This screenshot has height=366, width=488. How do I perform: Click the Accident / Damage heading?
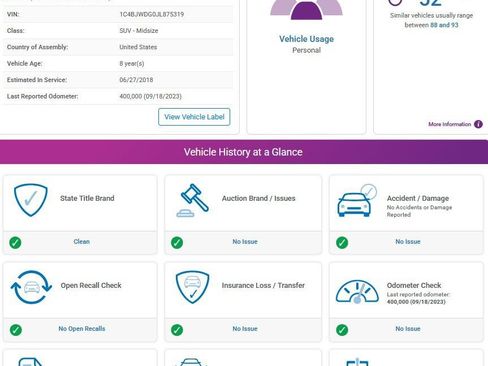tap(418, 198)
